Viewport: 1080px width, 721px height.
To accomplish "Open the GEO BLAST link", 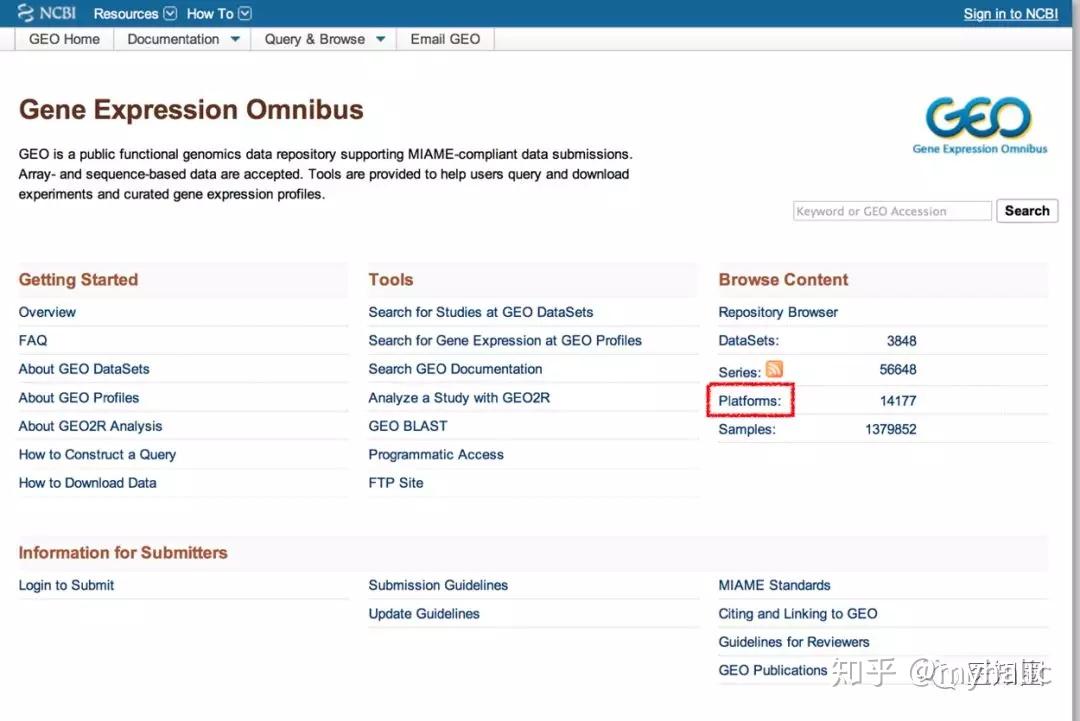I will pos(408,426).
